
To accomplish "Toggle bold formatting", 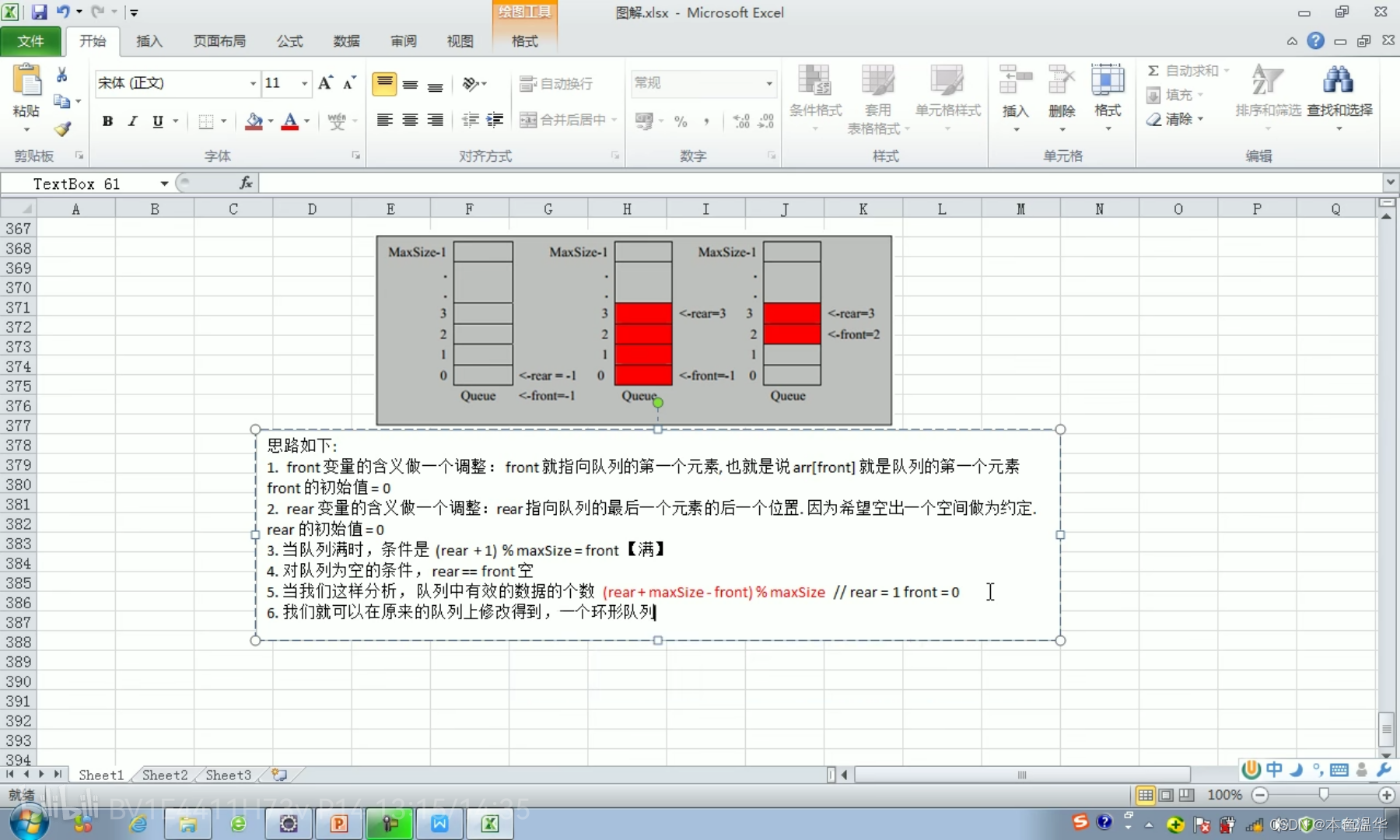I will pos(107,121).
